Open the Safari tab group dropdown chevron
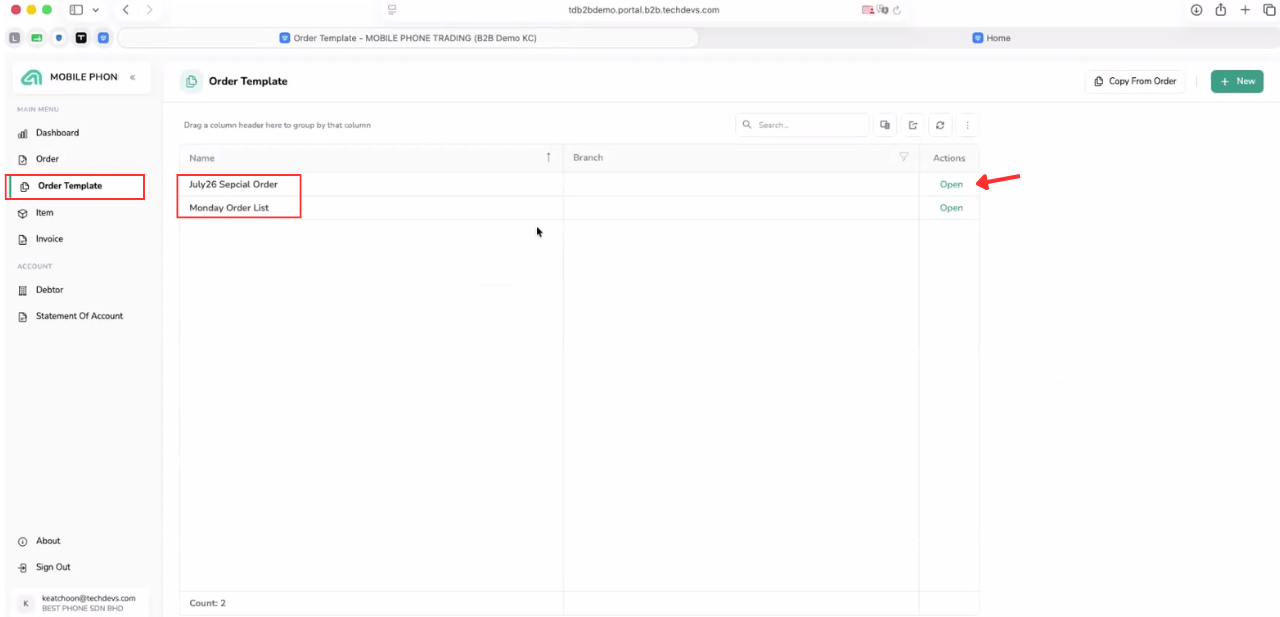The width and height of the screenshot is (1280, 617). [x=95, y=10]
